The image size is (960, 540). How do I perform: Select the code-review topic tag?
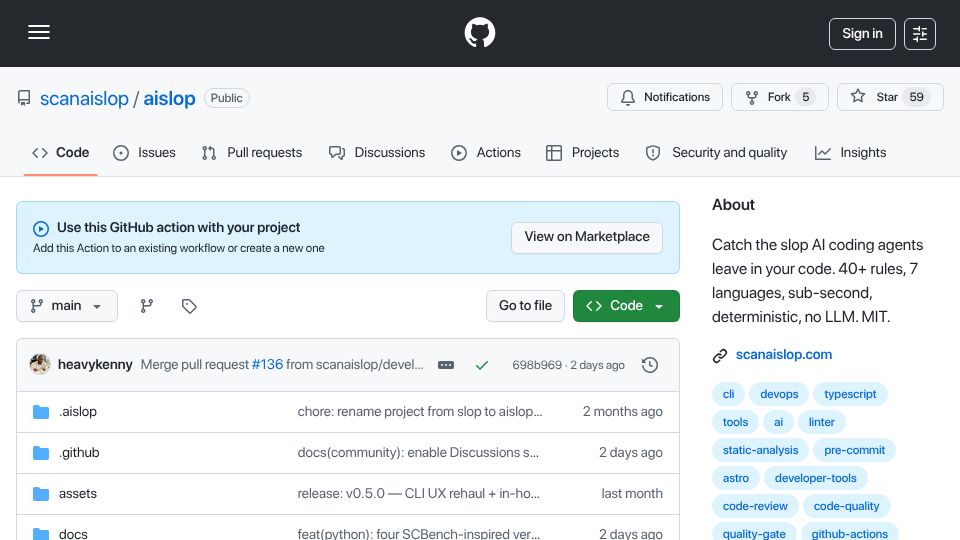coord(755,506)
